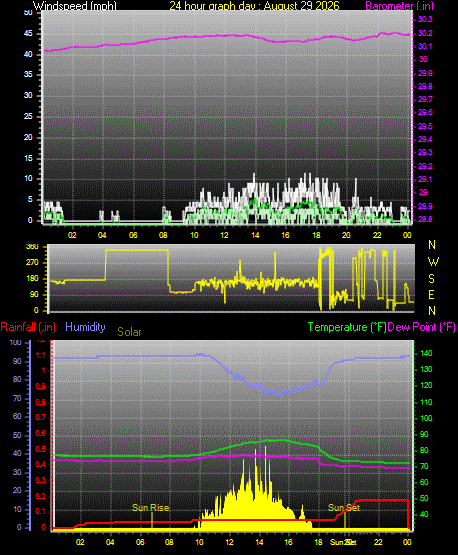Select the Rainfall (in) legend label

[x=28, y=327]
